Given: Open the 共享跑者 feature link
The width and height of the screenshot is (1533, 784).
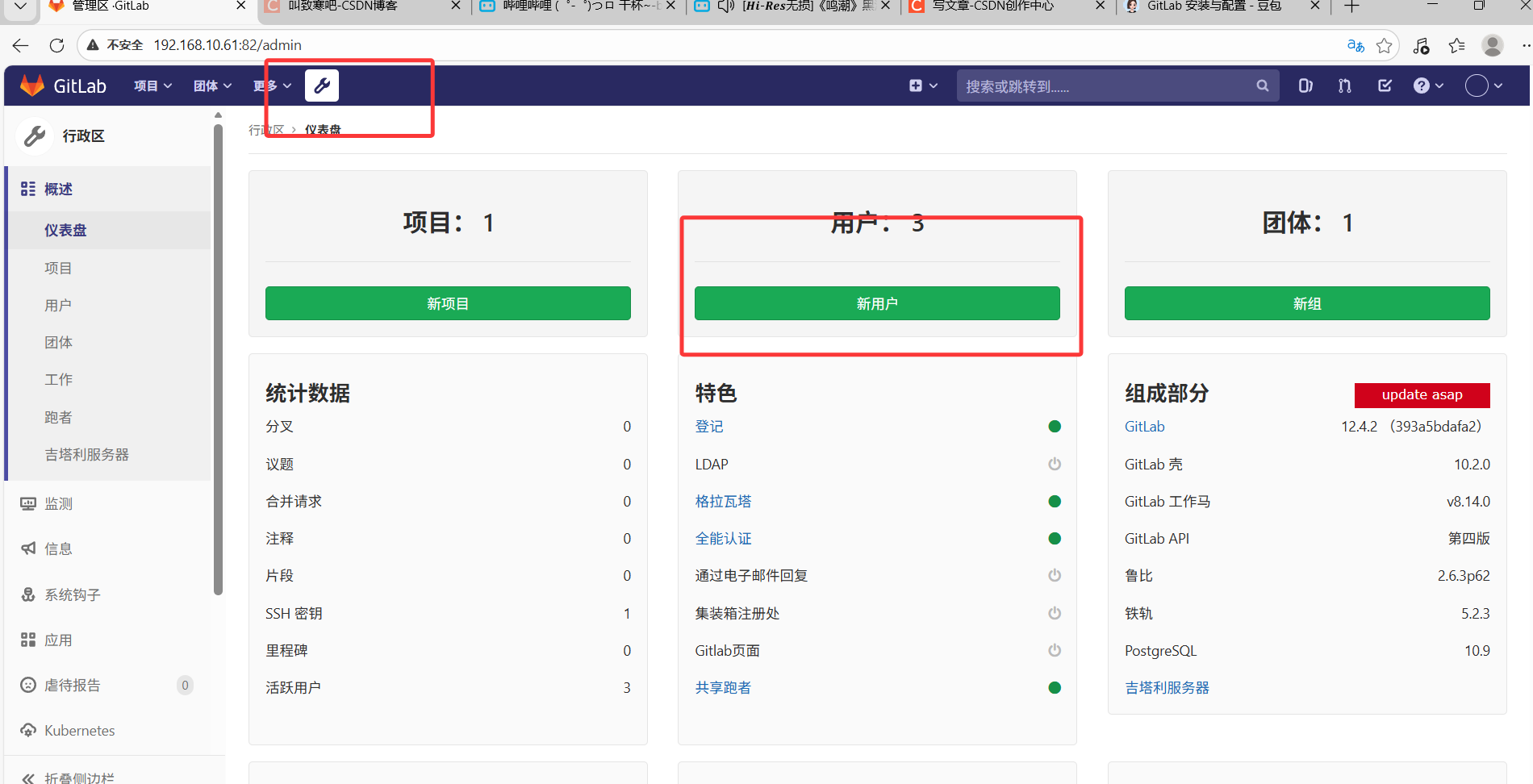Looking at the screenshot, I should click(723, 688).
